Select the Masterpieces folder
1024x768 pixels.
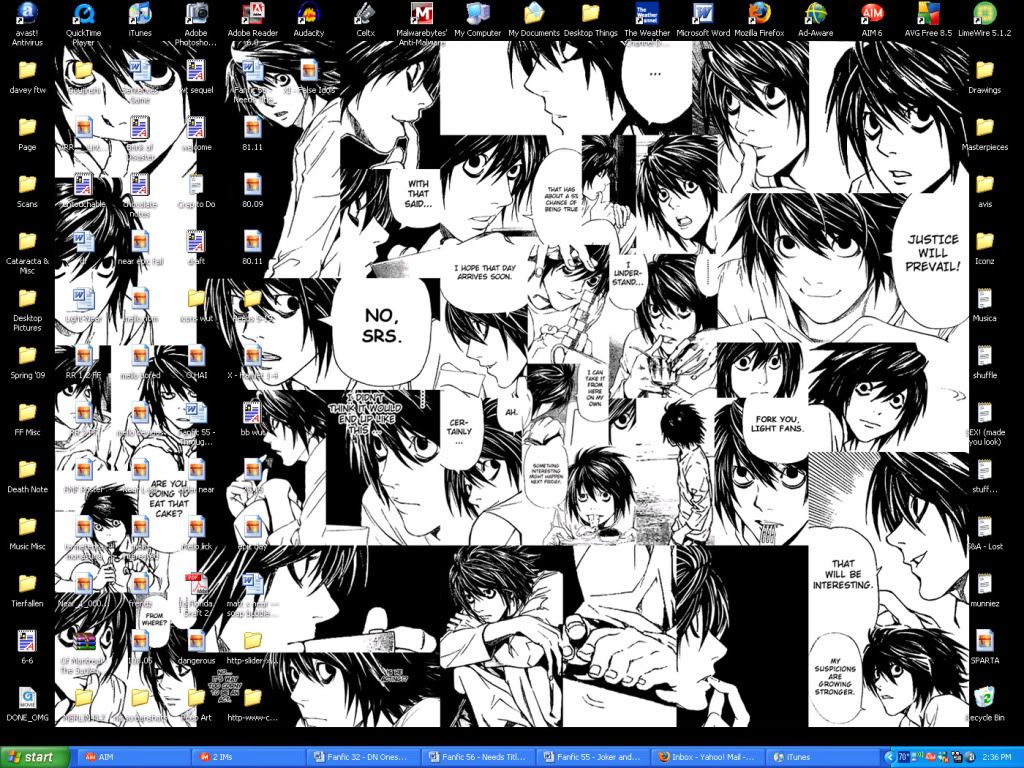pyautogui.click(x=985, y=134)
